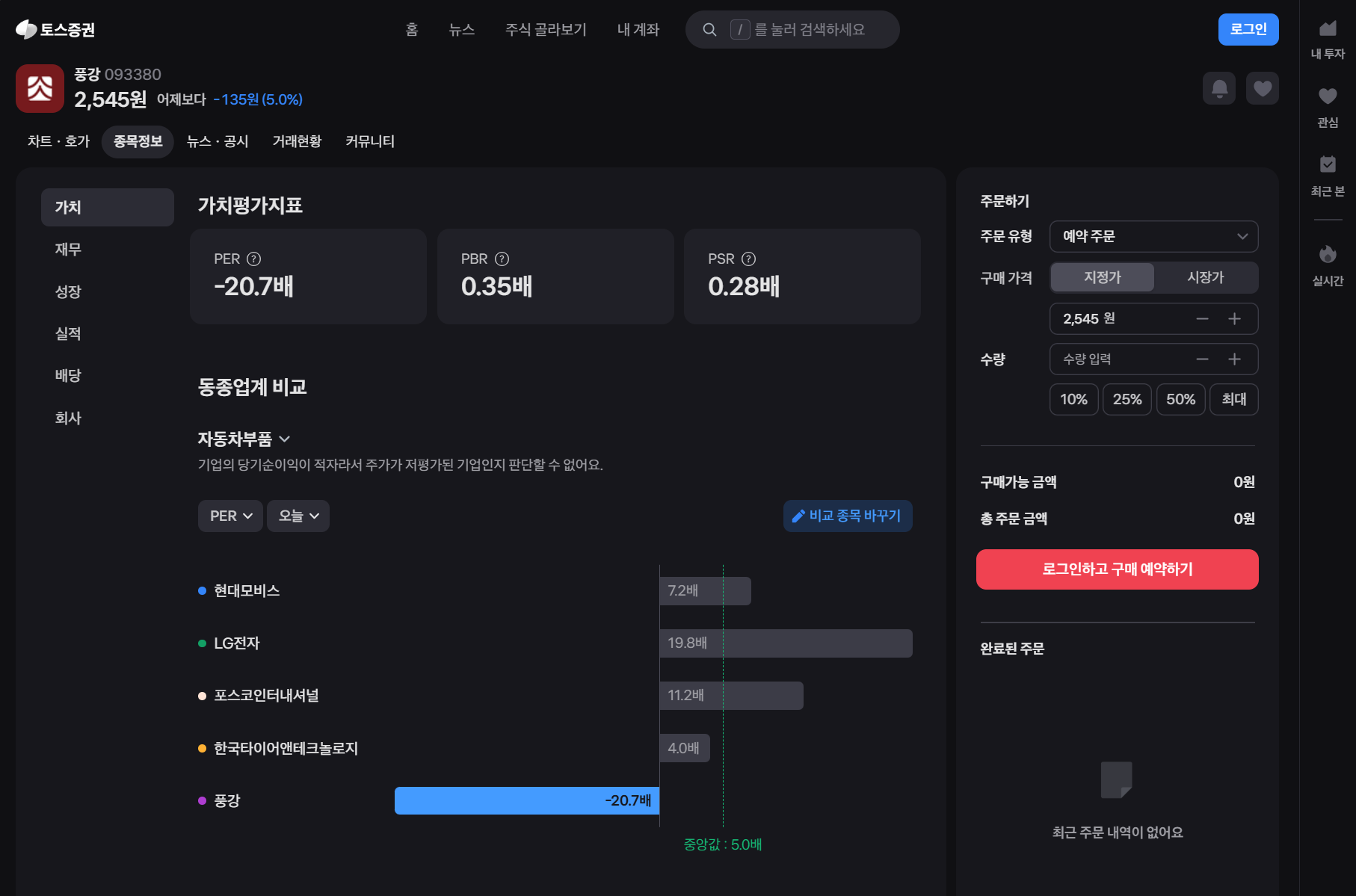The height and width of the screenshot is (896, 1356).
Task: Click the 현대모비스 7.2배 bar
Action: coord(706,591)
